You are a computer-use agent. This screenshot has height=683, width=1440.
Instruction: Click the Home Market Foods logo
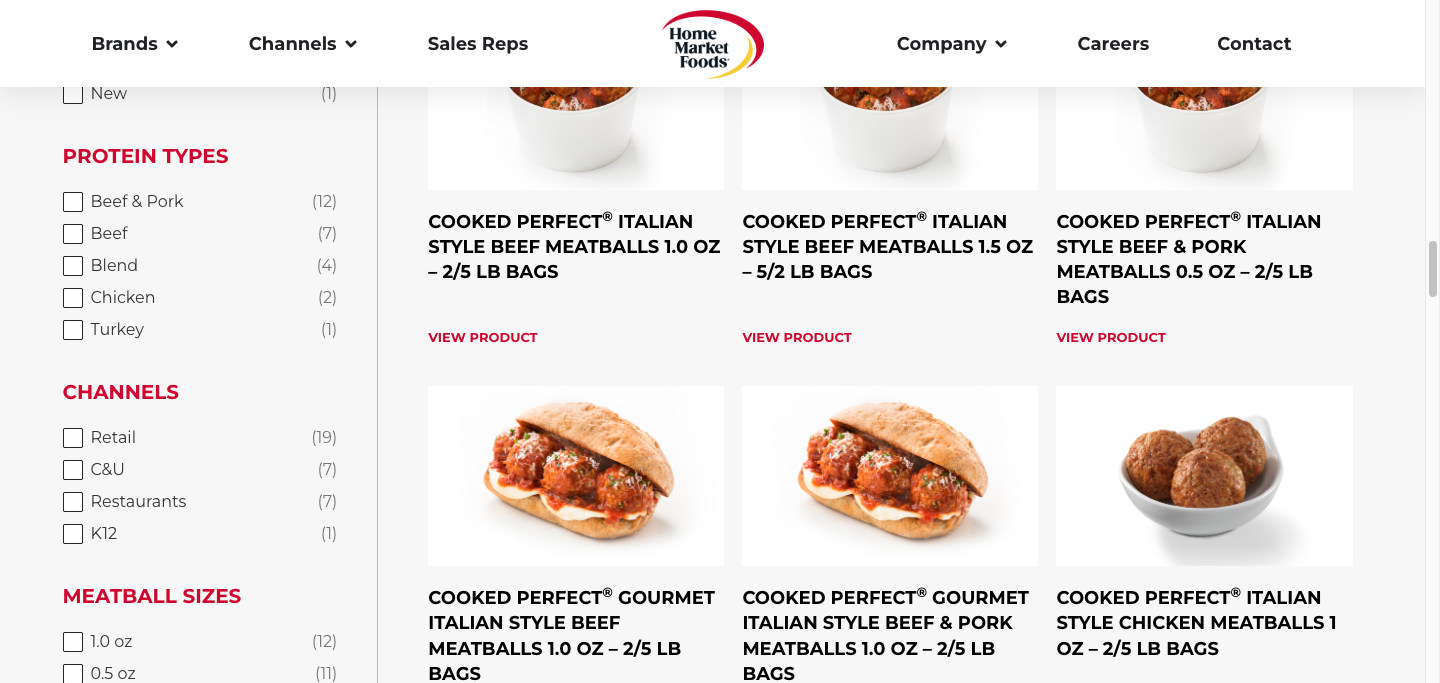tap(713, 44)
